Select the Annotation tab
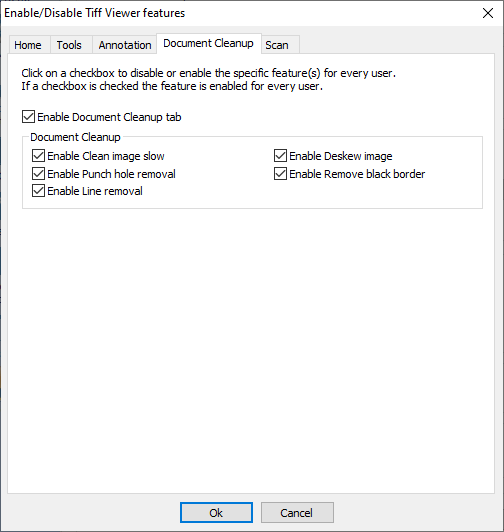This screenshot has width=504, height=532. pos(125,45)
